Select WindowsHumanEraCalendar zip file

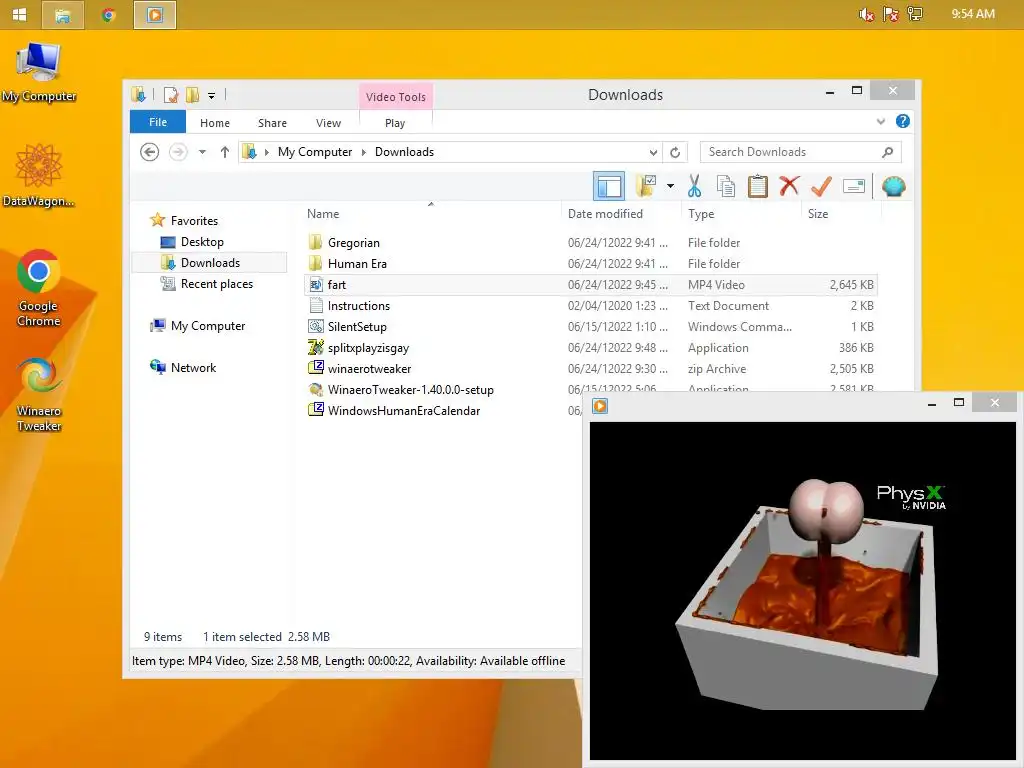[x=404, y=411]
